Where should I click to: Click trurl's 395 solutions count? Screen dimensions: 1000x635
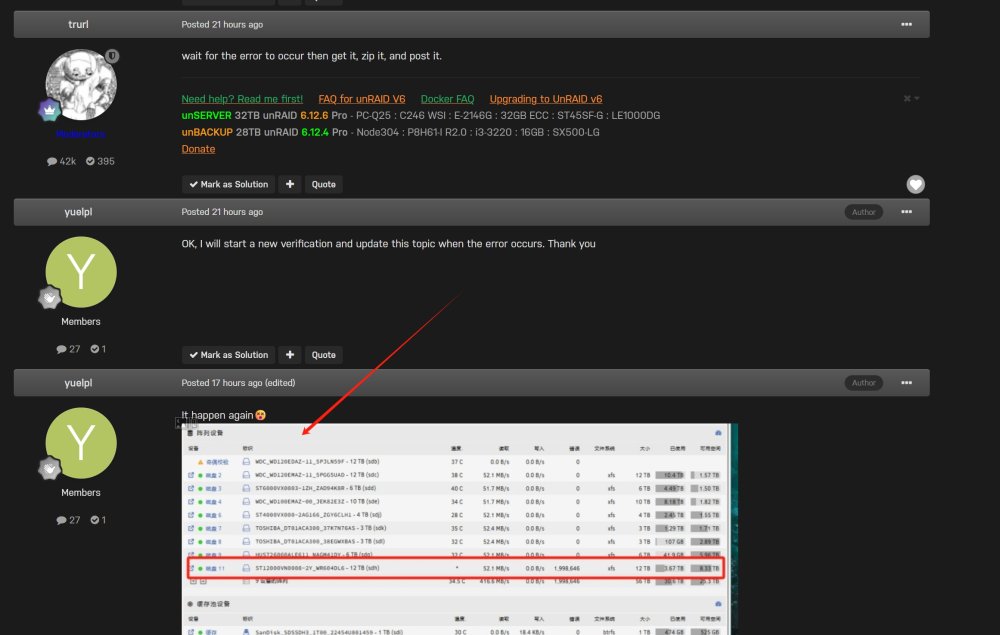click(100, 161)
